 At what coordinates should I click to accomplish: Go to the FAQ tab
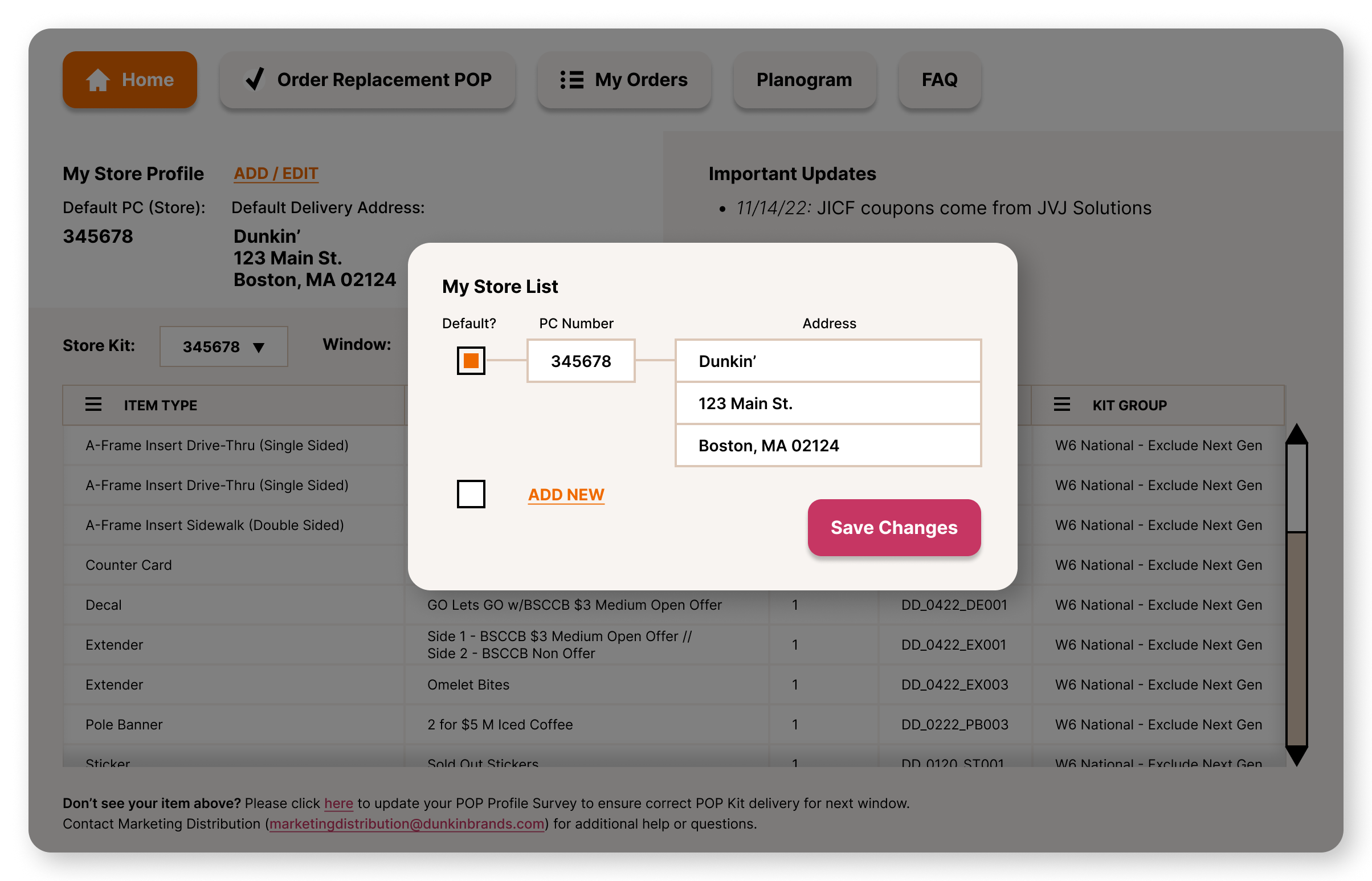[x=939, y=80]
